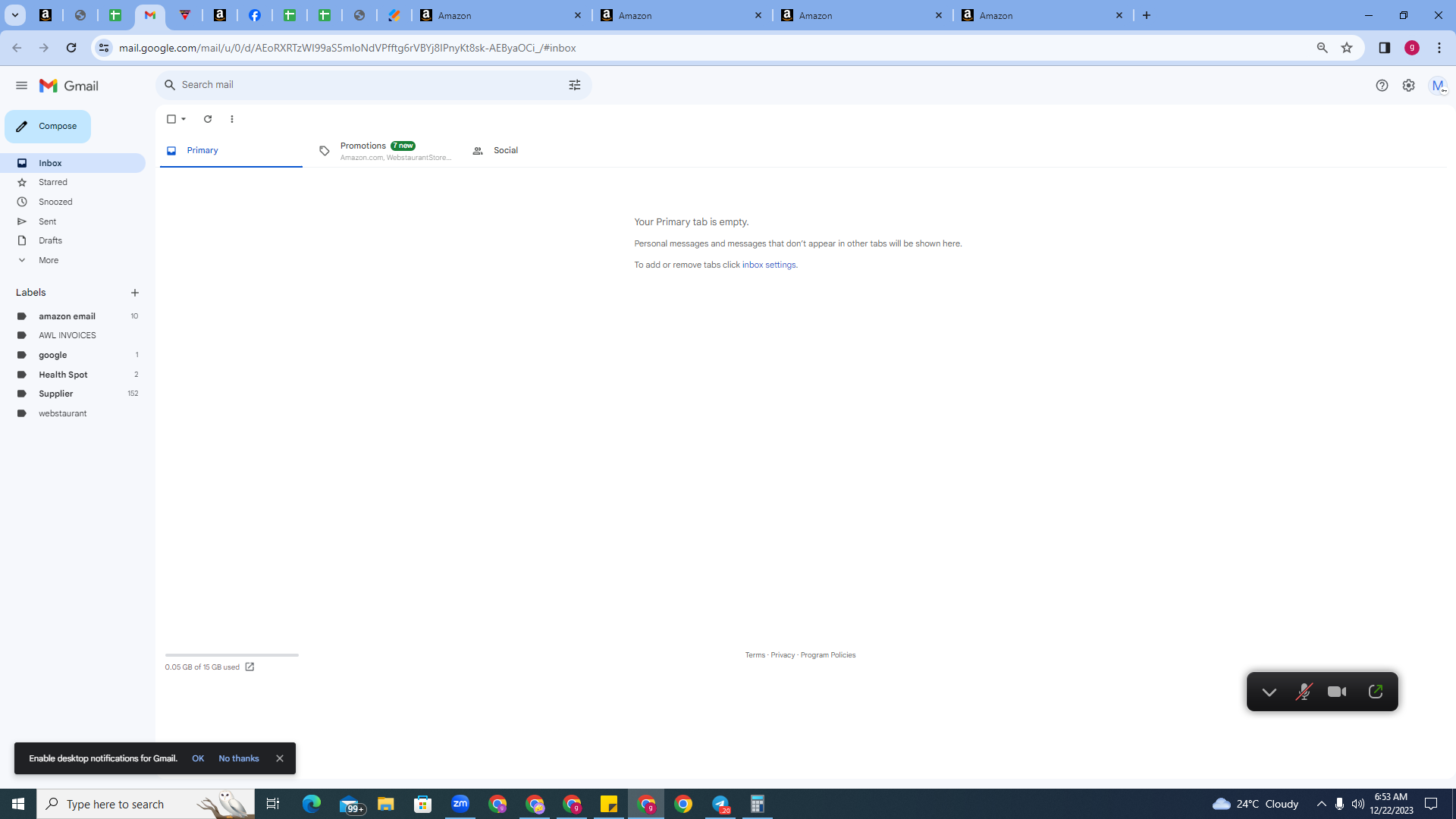Open the Sent folder
Image resolution: width=1456 pixels, height=819 pixels.
pyautogui.click(x=73, y=222)
